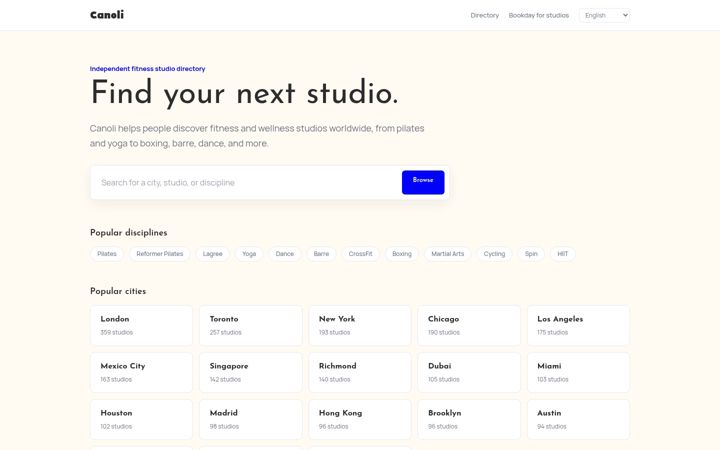The image size is (720, 450).
Task: Open the London city card
Action: click(141, 326)
